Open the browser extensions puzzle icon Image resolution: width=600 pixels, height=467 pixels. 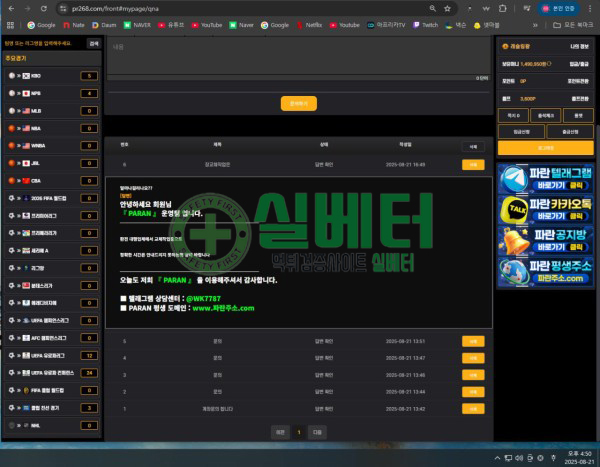tap(502, 8)
